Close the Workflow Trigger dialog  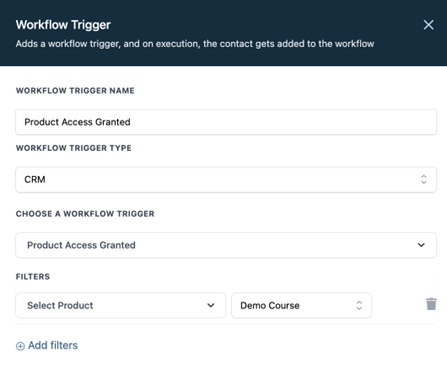click(428, 25)
